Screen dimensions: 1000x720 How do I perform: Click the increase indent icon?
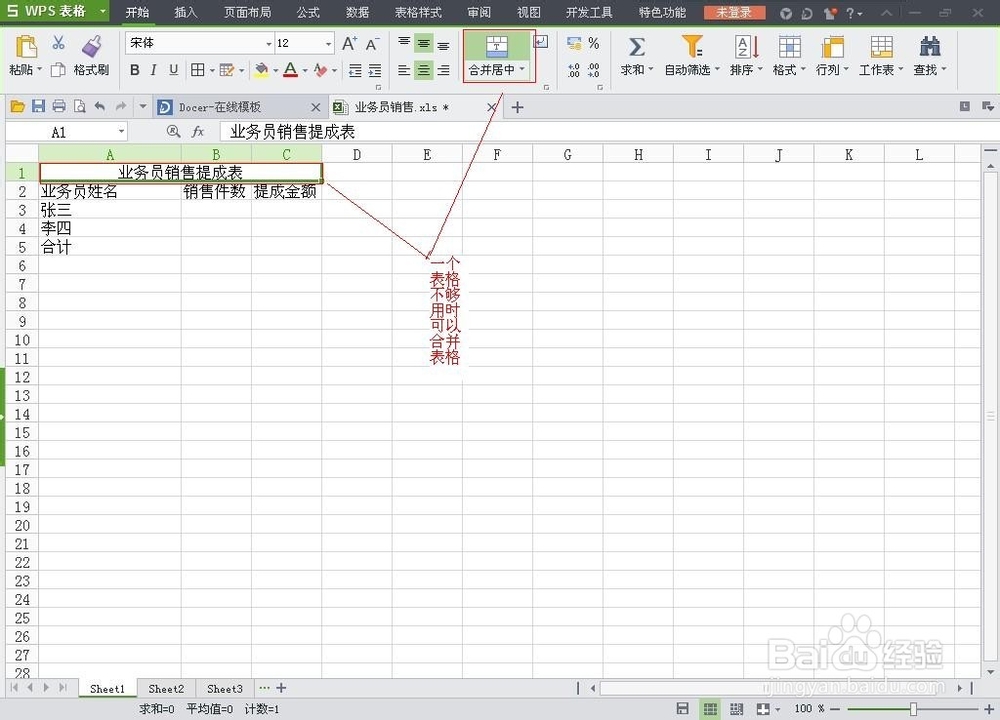click(x=375, y=70)
